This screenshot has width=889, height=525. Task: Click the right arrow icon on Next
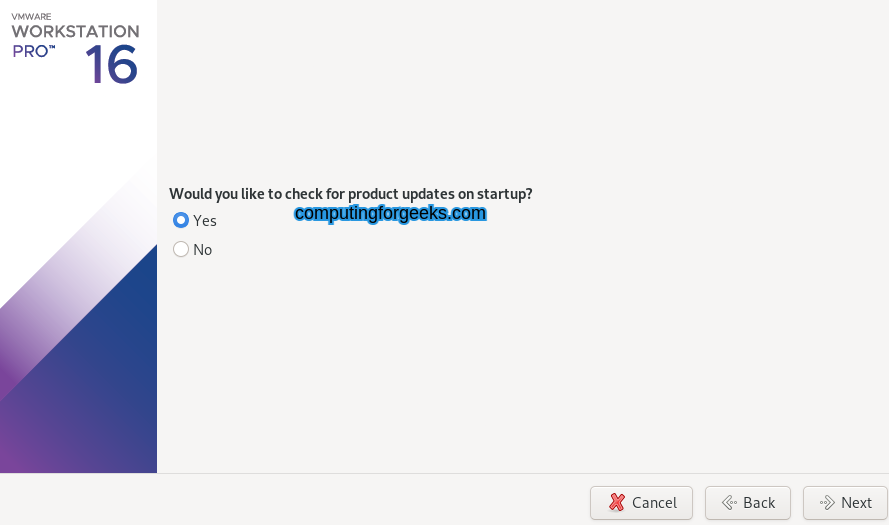tap(827, 503)
